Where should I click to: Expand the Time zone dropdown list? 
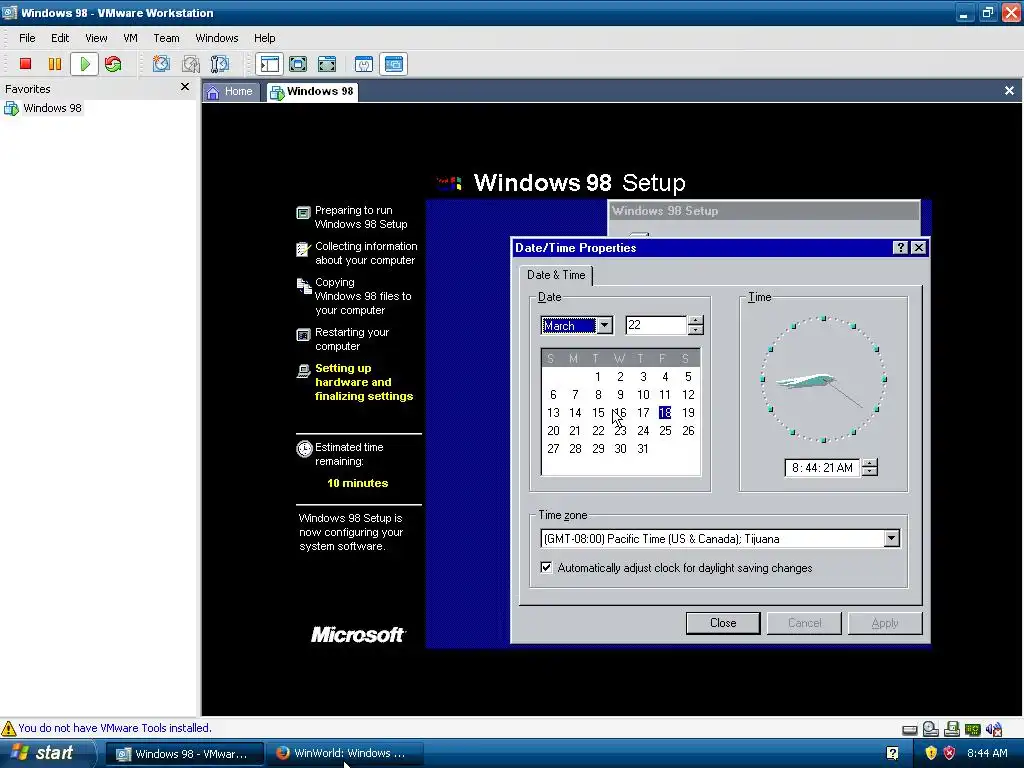click(891, 538)
